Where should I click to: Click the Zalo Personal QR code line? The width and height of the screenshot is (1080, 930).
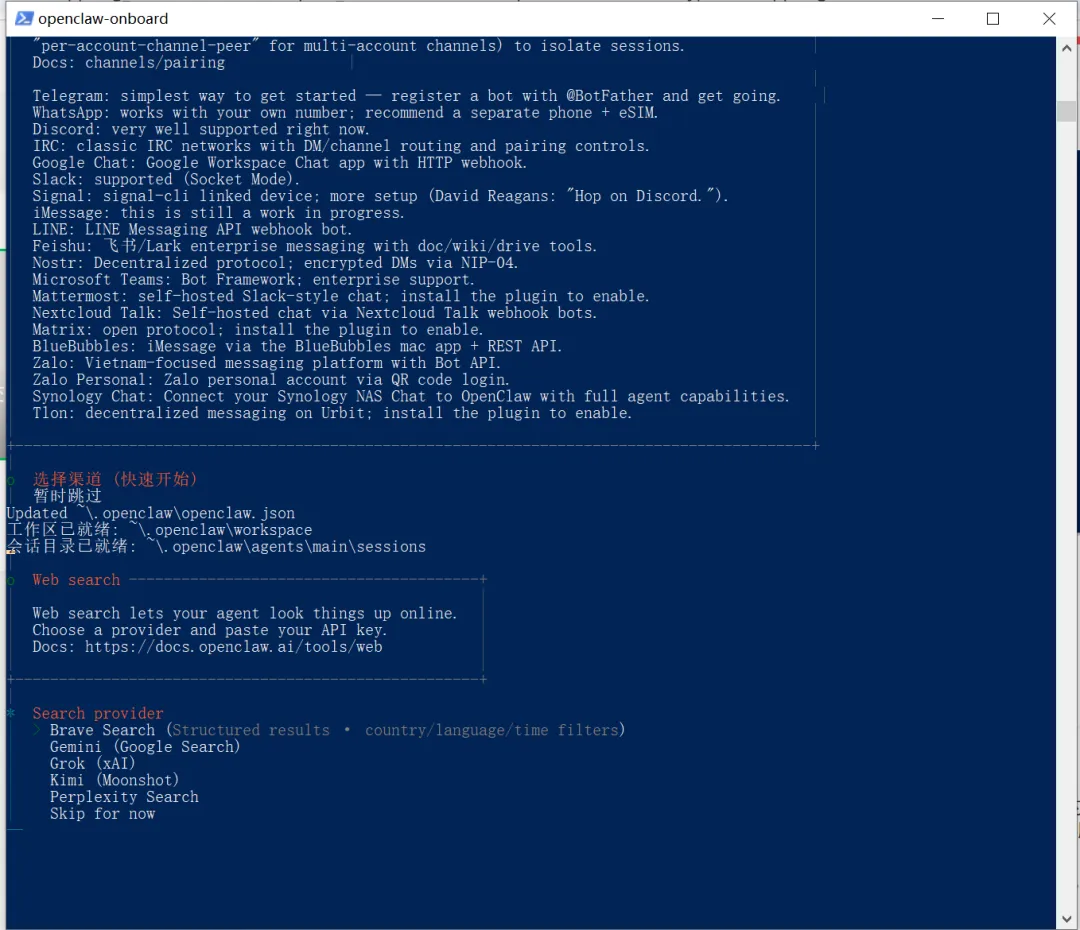(x=271, y=380)
